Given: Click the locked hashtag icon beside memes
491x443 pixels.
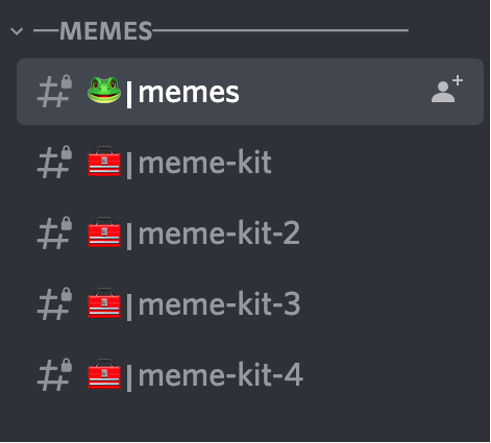Looking at the screenshot, I should tap(54, 91).
